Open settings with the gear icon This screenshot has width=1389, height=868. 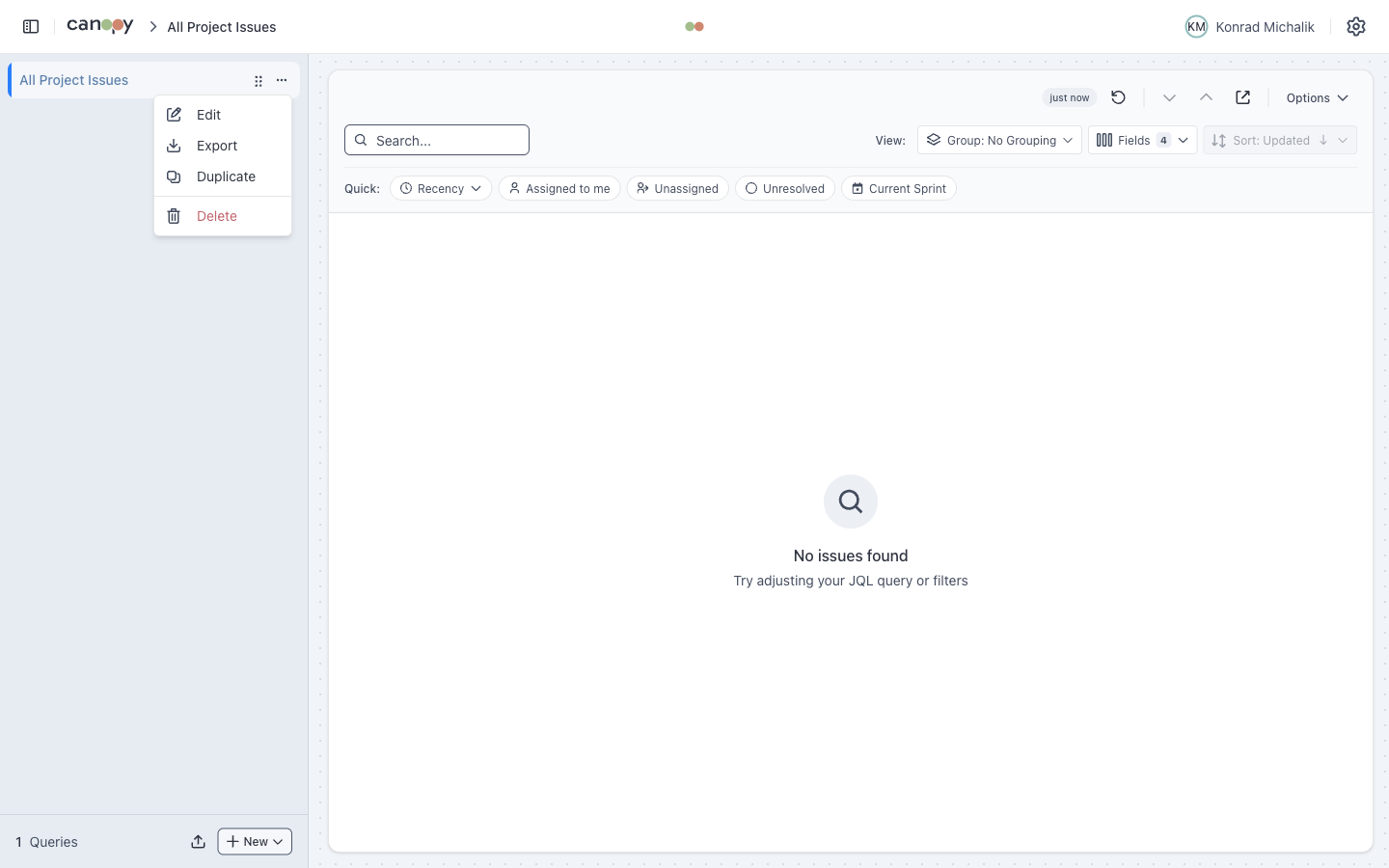coord(1355,26)
